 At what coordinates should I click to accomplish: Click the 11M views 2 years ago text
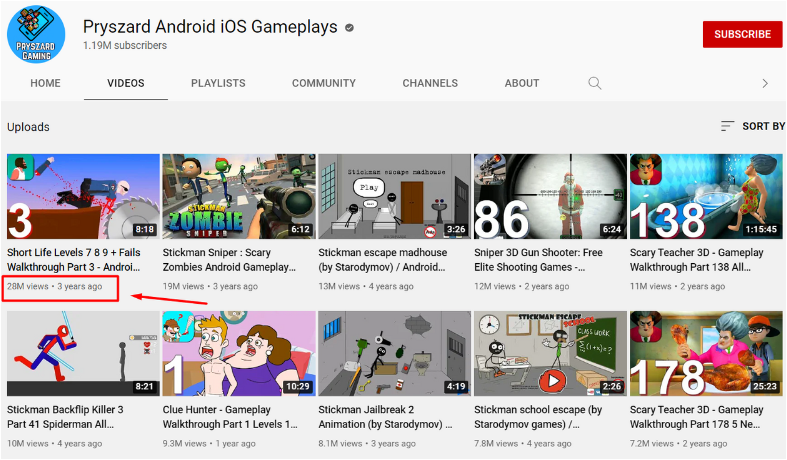(678, 286)
